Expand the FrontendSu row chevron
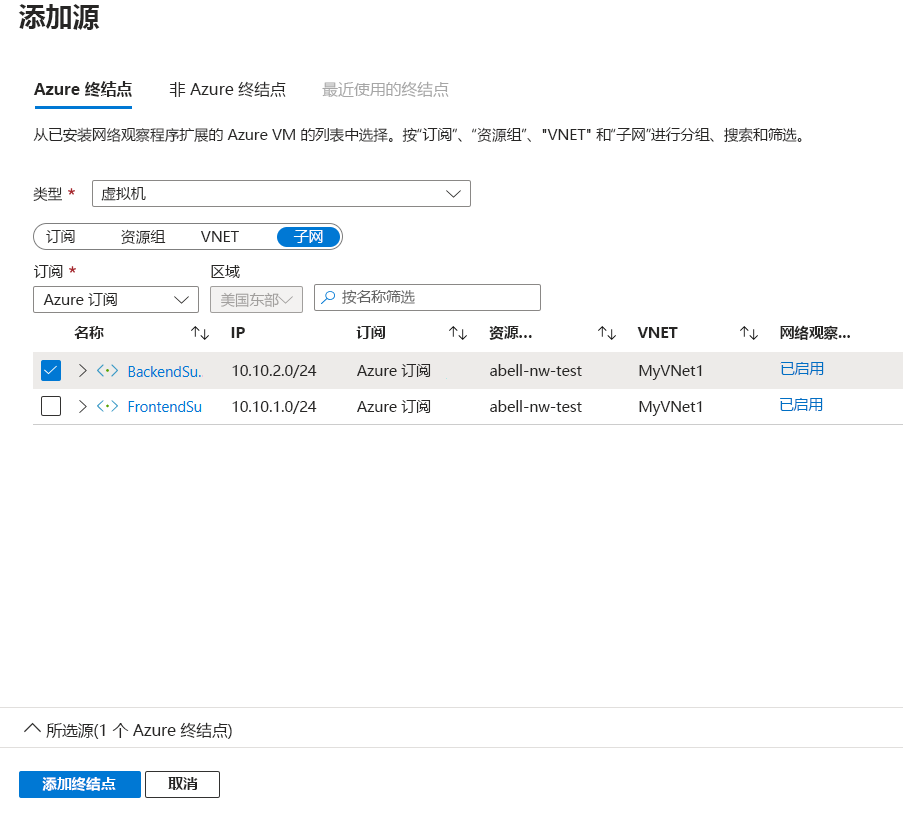 (x=82, y=407)
